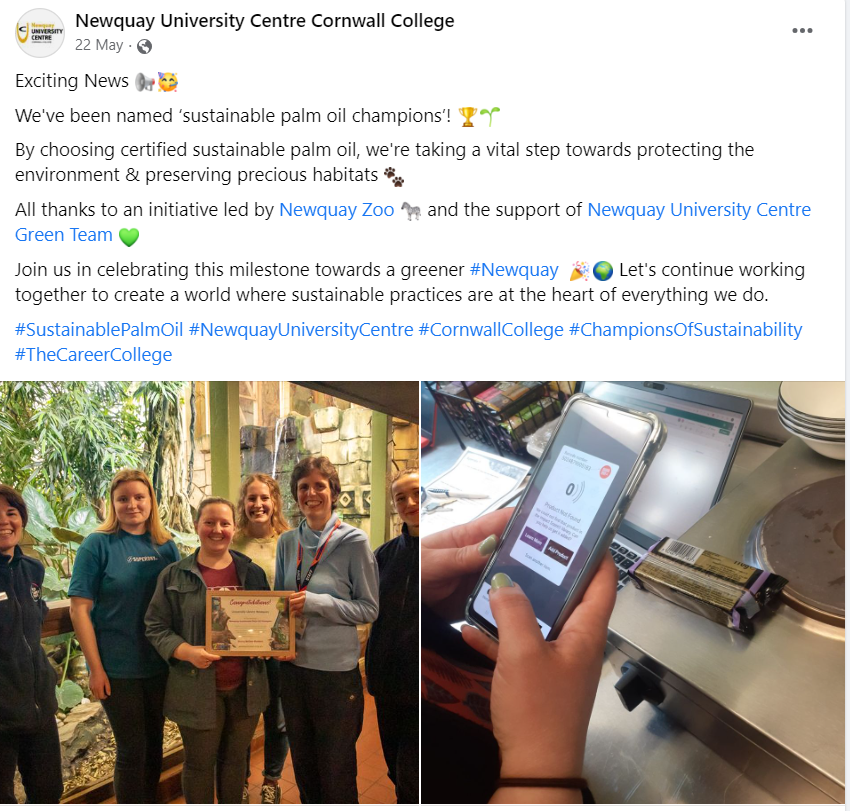Click the #Newquay hashtag
850x811 pixels.
coord(514,270)
